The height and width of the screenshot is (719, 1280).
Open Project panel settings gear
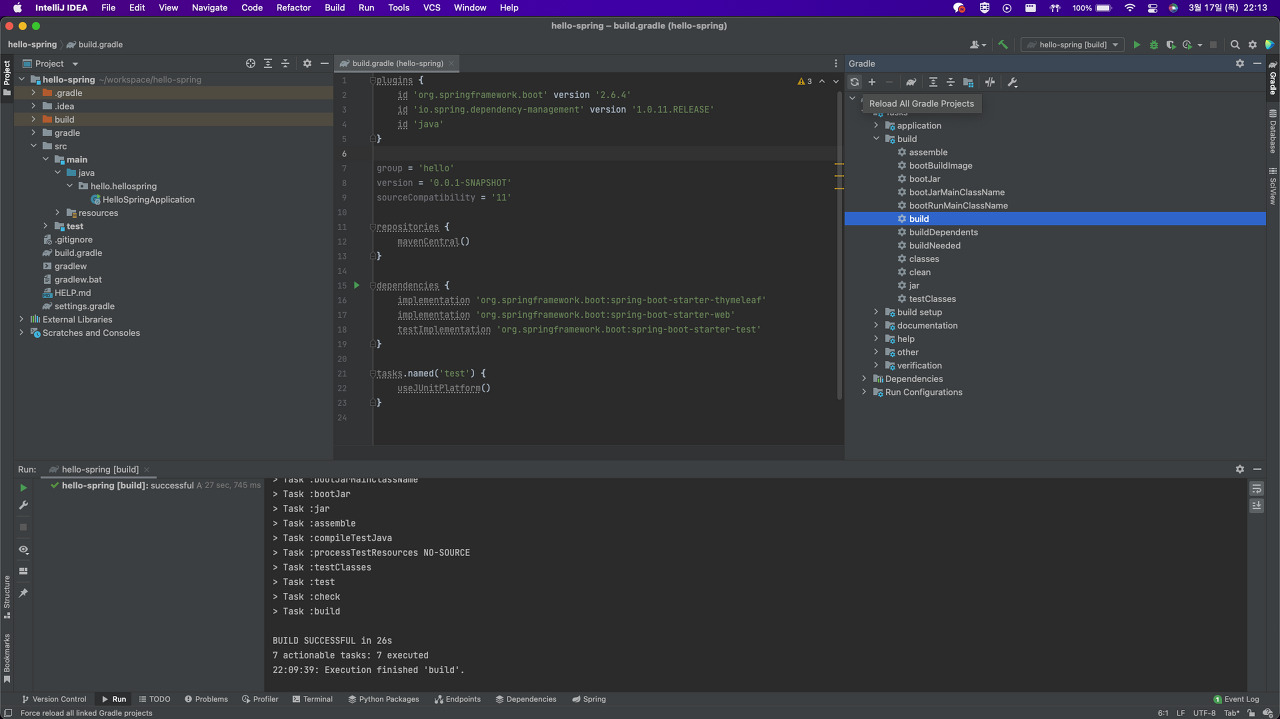[307, 63]
